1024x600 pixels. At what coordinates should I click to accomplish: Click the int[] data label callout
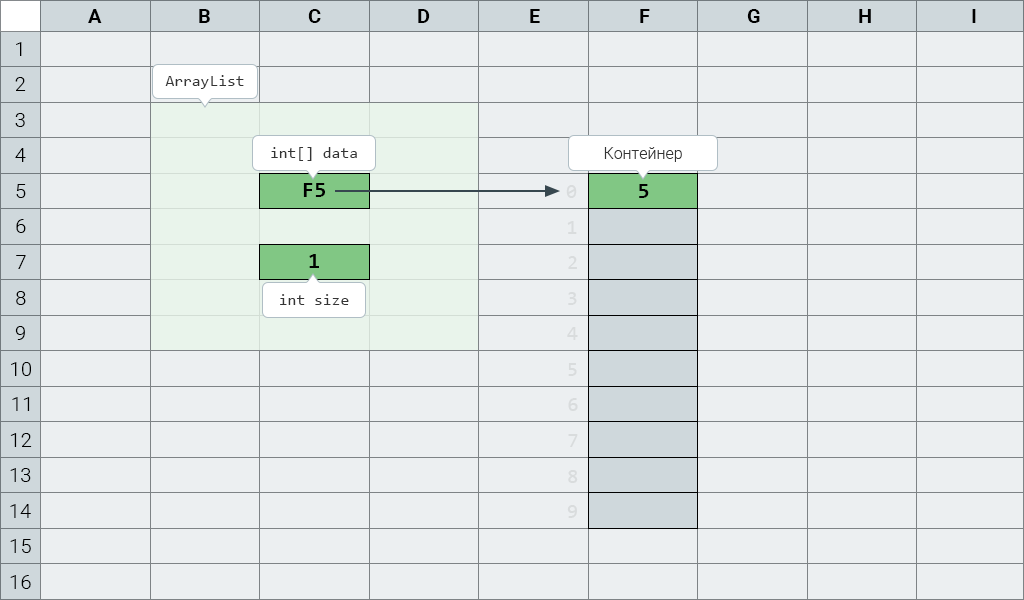pos(314,153)
